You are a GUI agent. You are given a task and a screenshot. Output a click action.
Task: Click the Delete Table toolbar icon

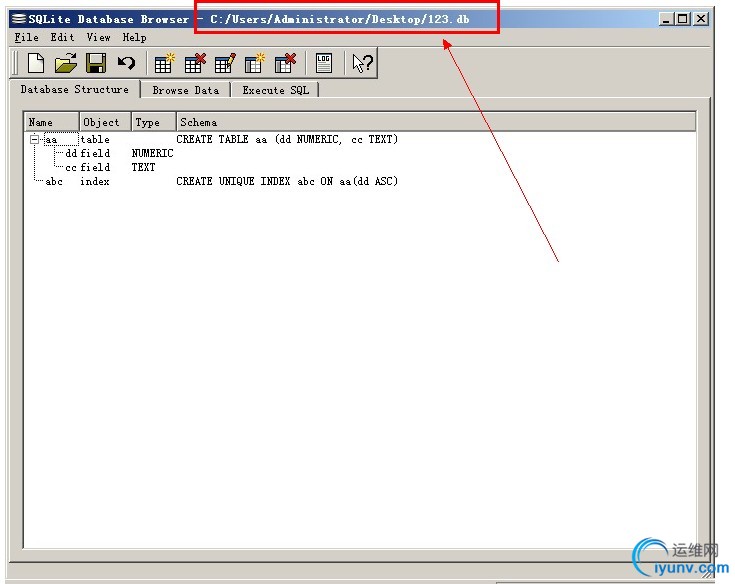(x=195, y=63)
